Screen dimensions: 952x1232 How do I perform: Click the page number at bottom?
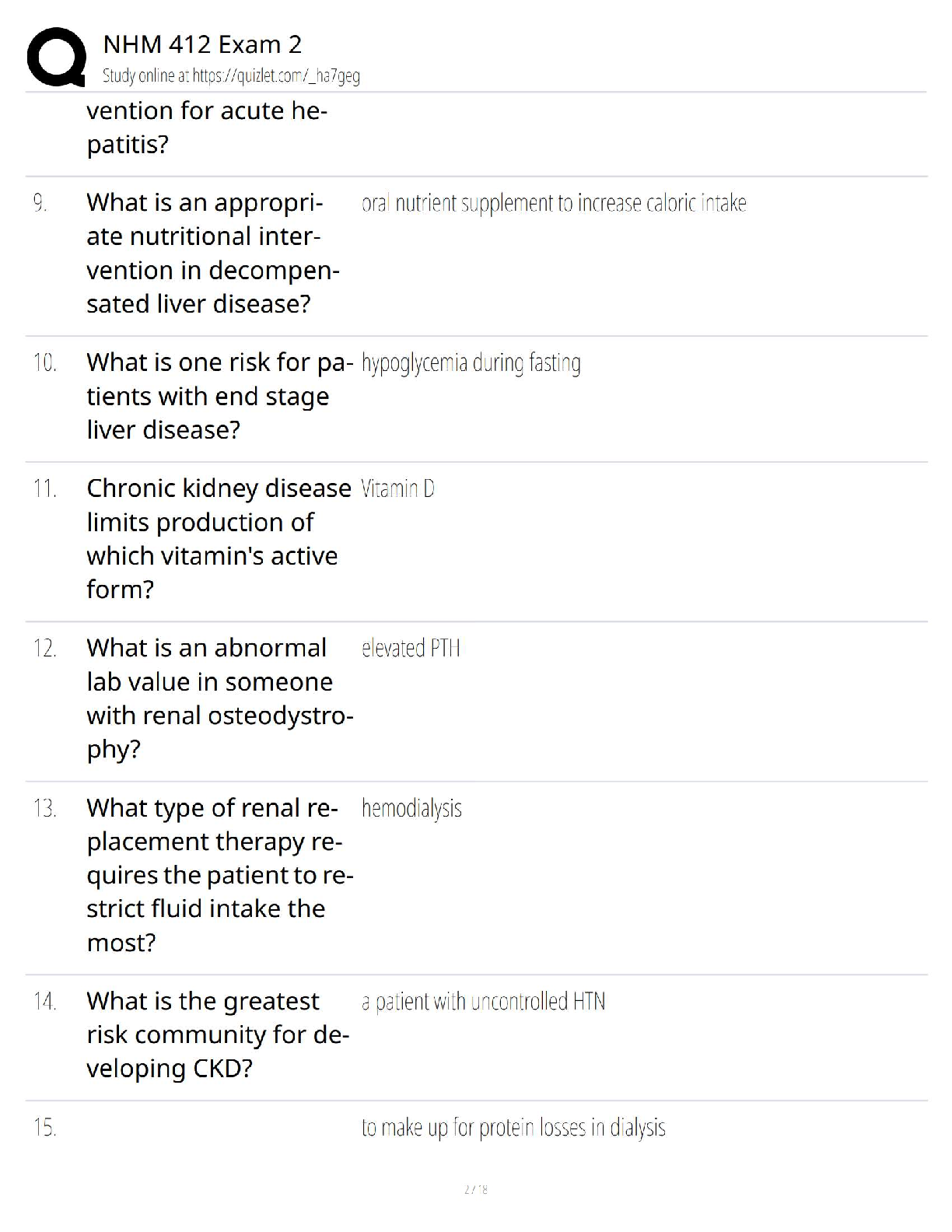(x=475, y=1189)
